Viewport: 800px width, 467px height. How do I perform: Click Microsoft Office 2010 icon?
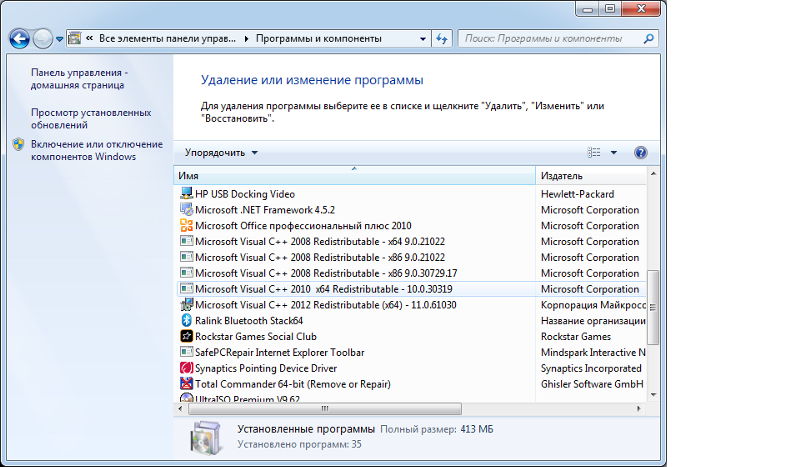pos(187,225)
